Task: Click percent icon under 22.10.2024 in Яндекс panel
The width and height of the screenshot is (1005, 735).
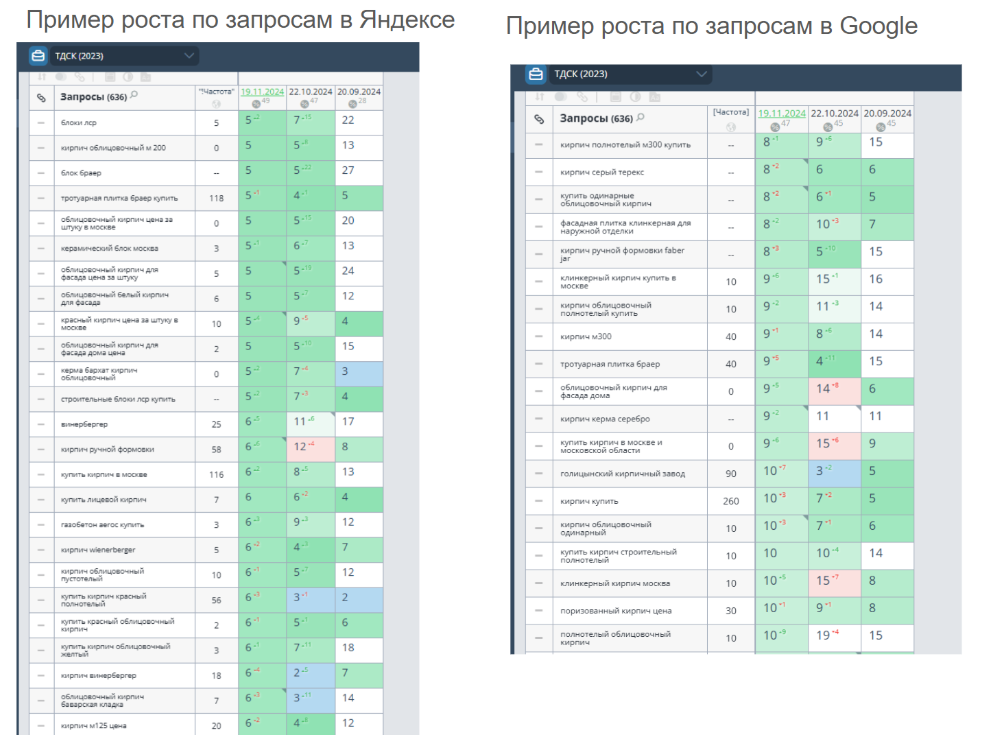Action: (305, 104)
